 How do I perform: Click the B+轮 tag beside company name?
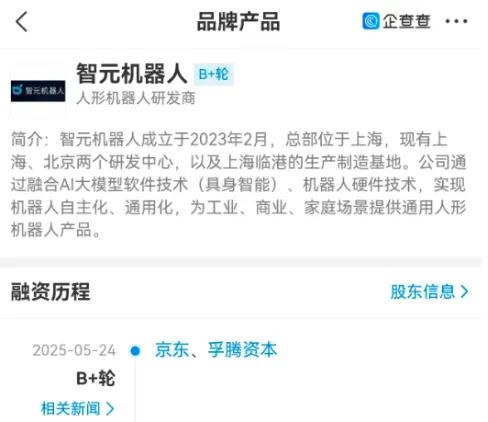pos(213,74)
